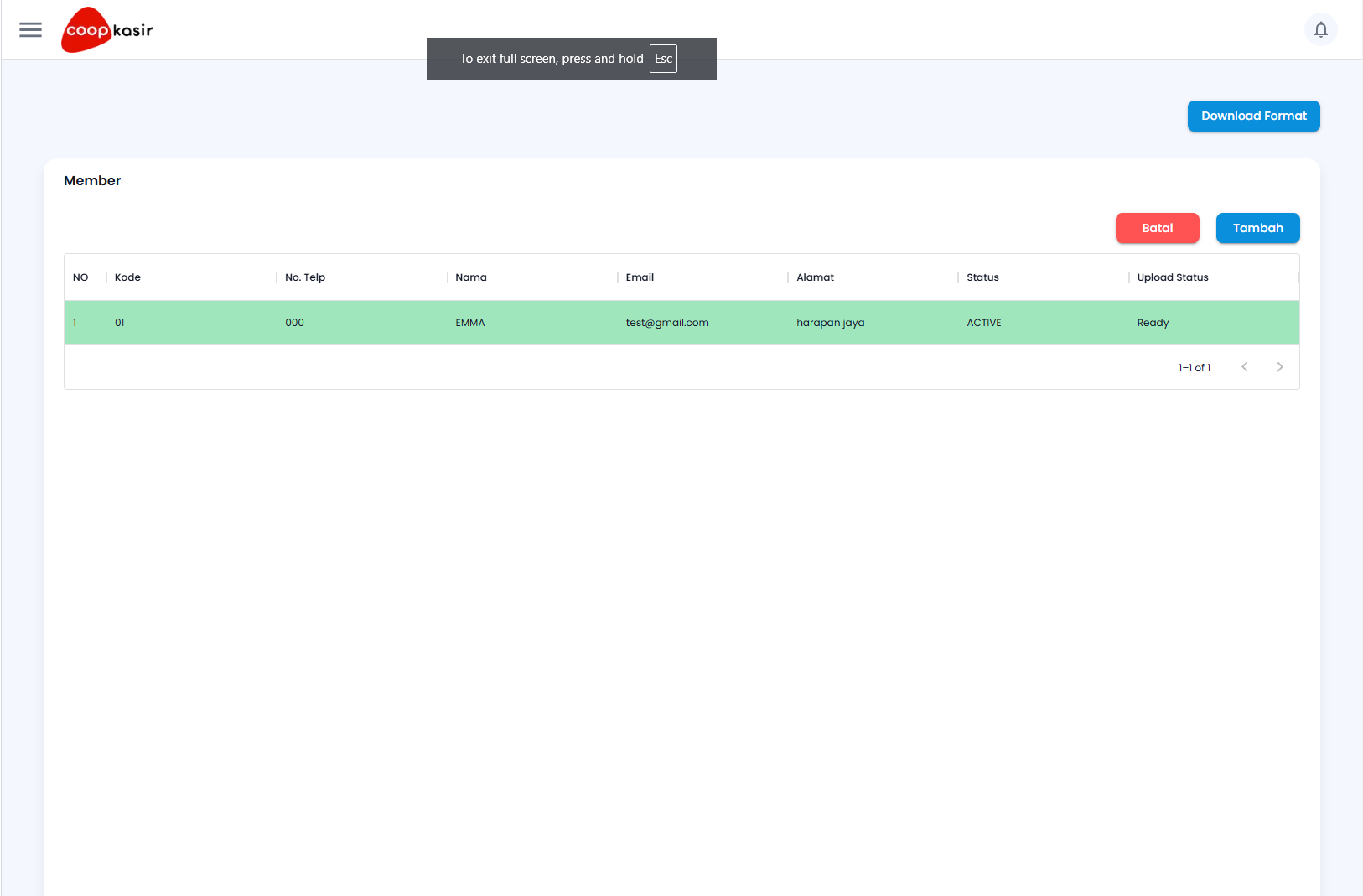Click the Status column header
This screenshot has width=1363, height=896.
(x=982, y=277)
